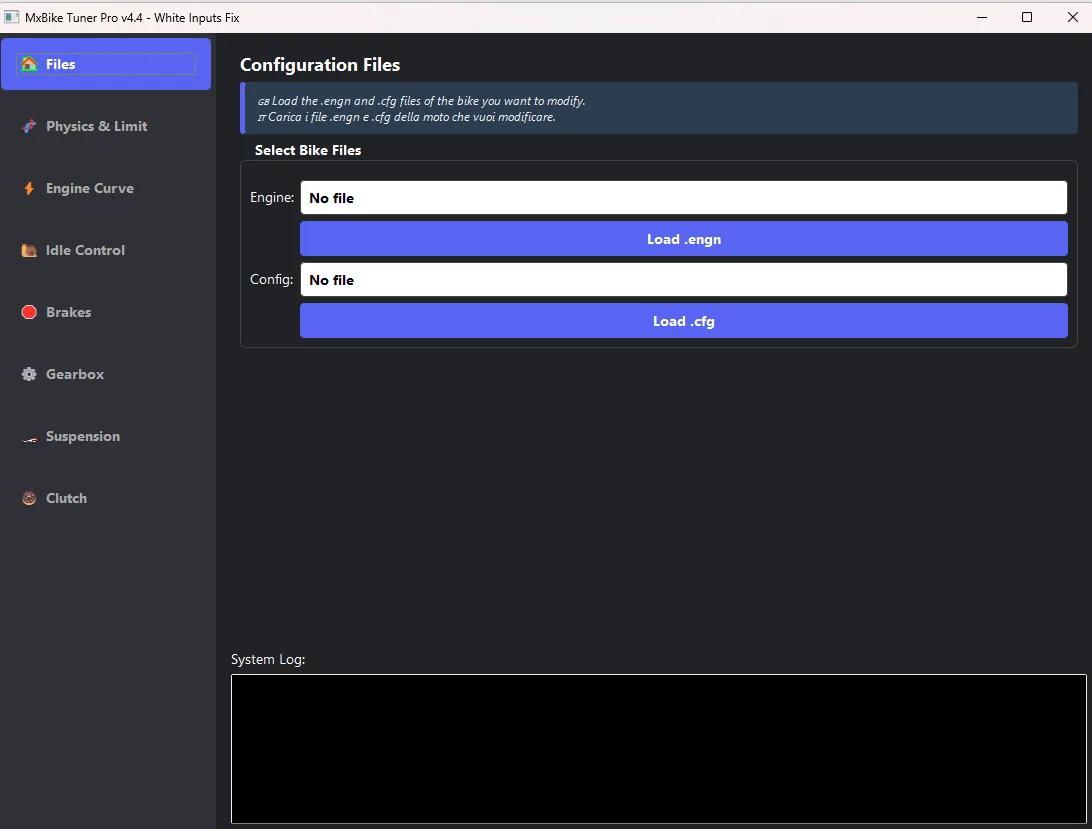Image resolution: width=1092 pixels, height=829 pixels.
Task: Select the lightning bolt Engine Curve icon
Action: [x=29, y=188]
